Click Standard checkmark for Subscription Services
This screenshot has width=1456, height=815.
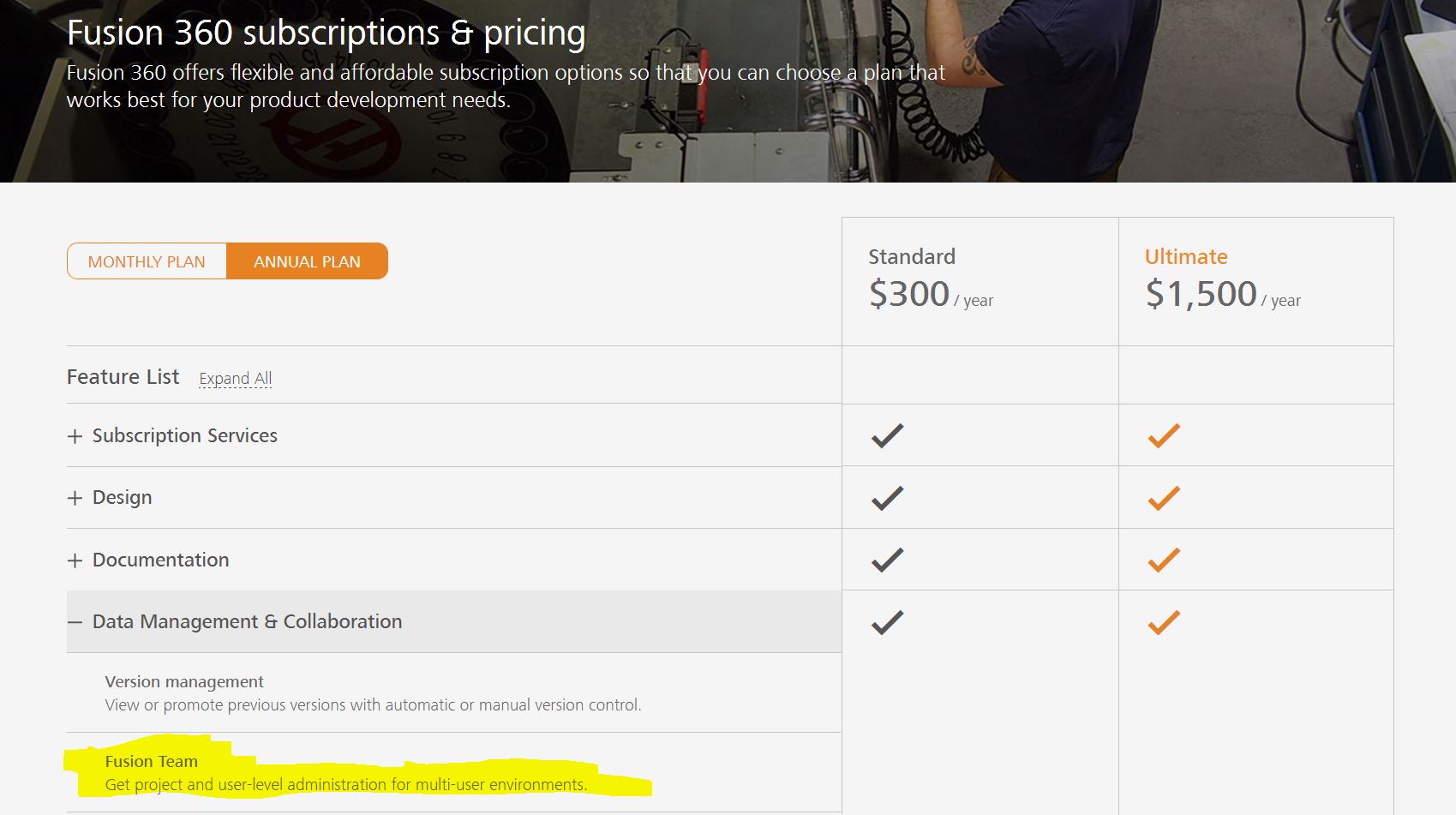pyautogui.click(x=887, y=435)
